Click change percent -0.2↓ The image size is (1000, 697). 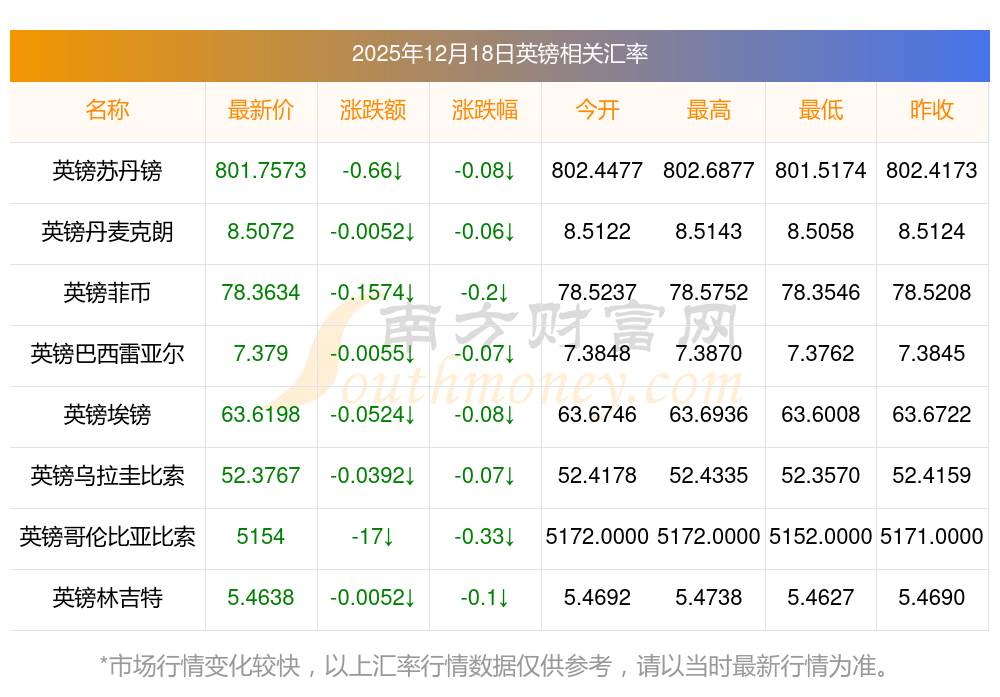(x=485, y=293)
